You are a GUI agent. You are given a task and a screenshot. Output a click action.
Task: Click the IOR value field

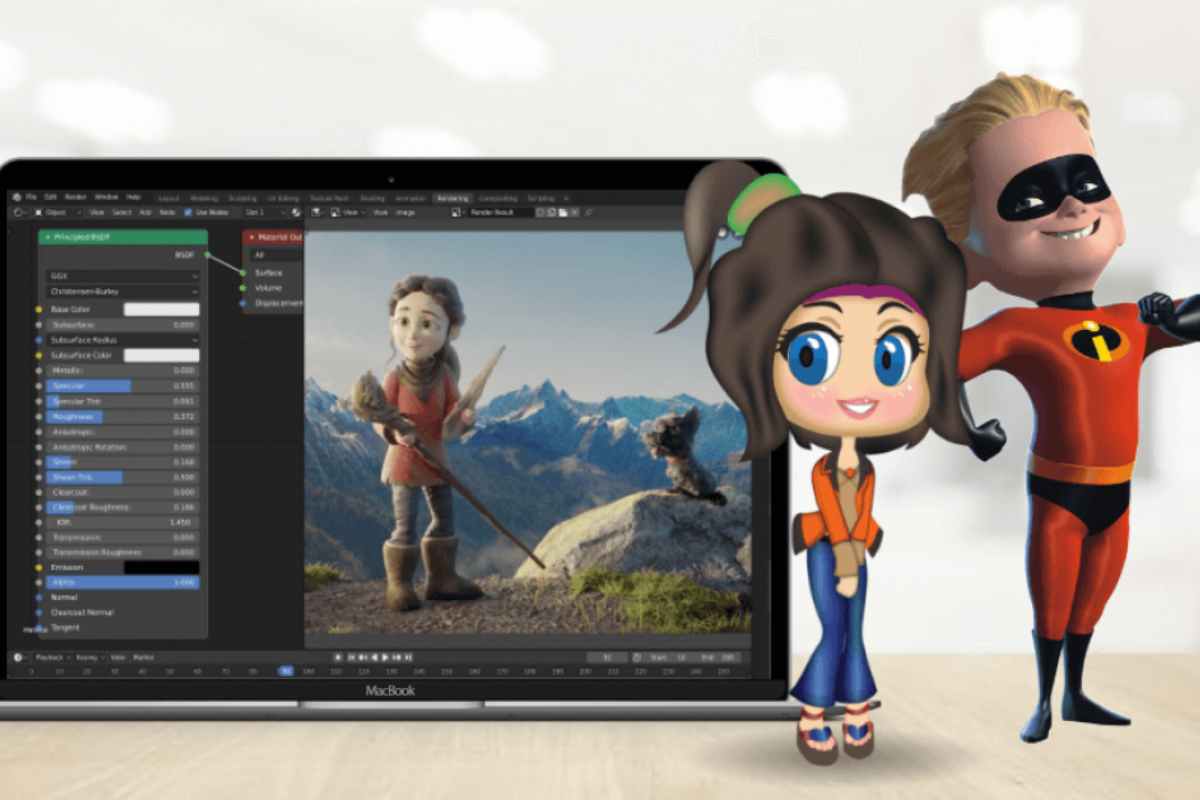coord(123,522)
